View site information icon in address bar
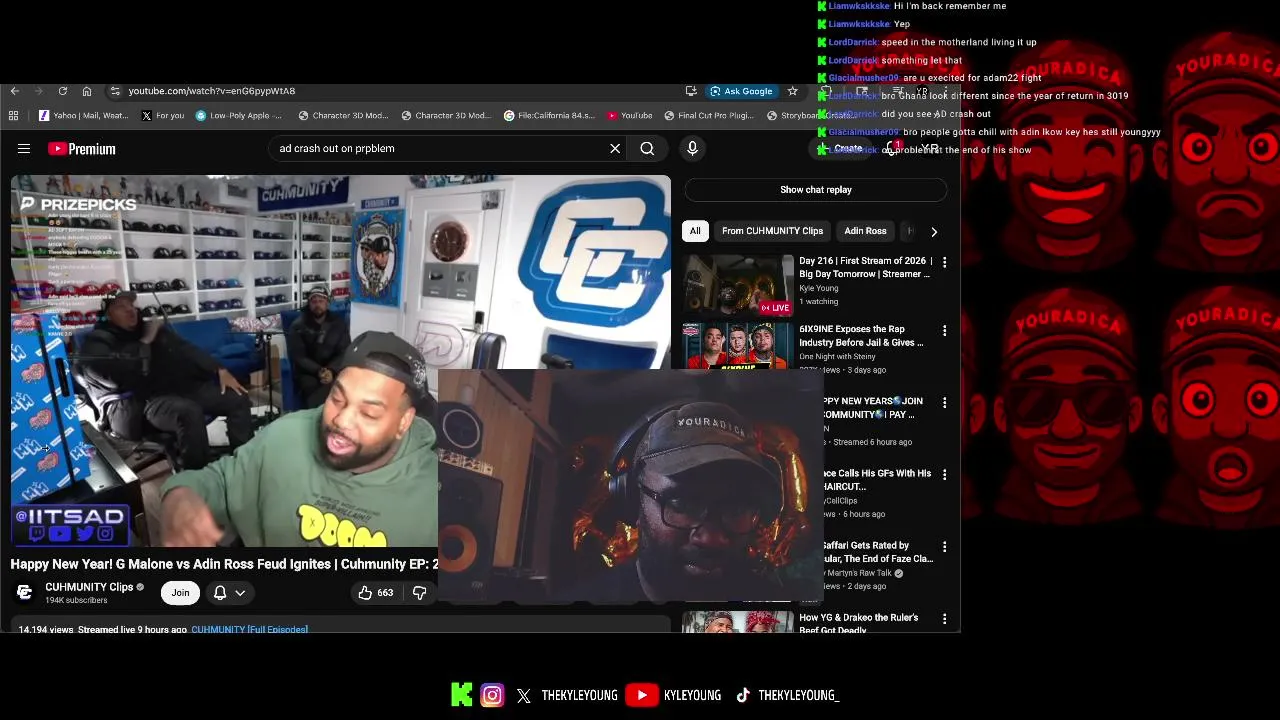The width and height of the screenshot is (1280, 720). [115, 91]
